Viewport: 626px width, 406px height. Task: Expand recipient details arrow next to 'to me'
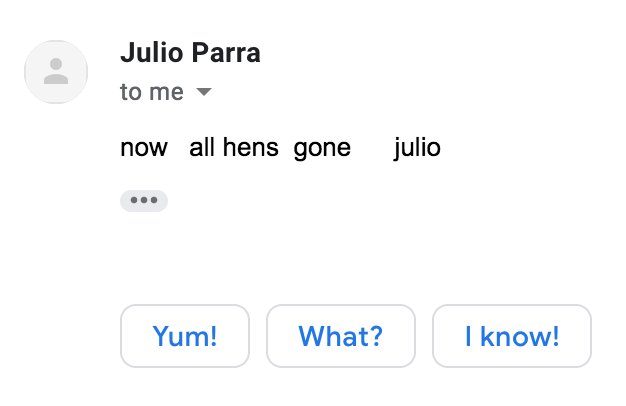(204, 92)
